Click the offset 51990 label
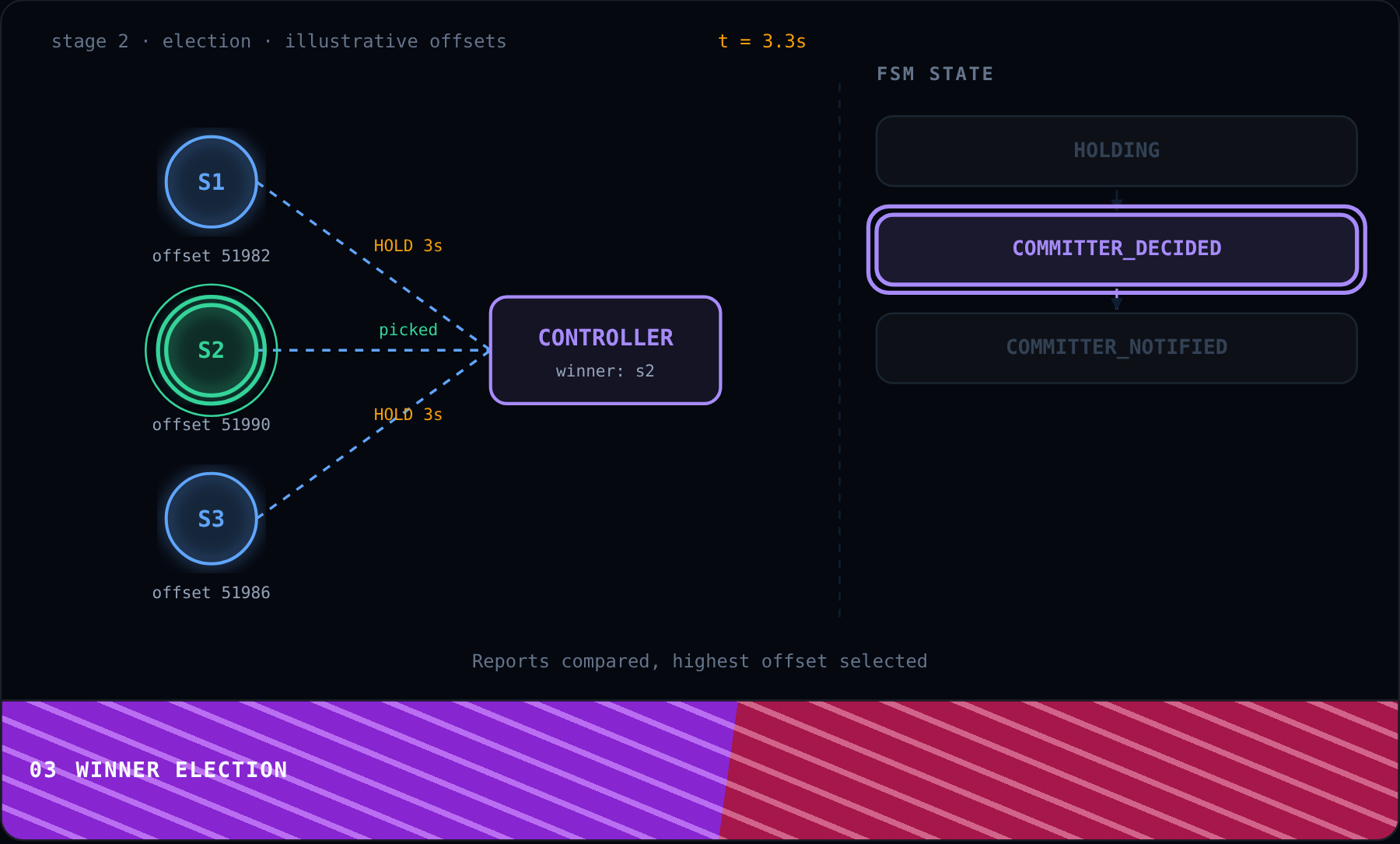Image resolution: width=1400 pixels, height=844 pixels. (x=212, y=425)
